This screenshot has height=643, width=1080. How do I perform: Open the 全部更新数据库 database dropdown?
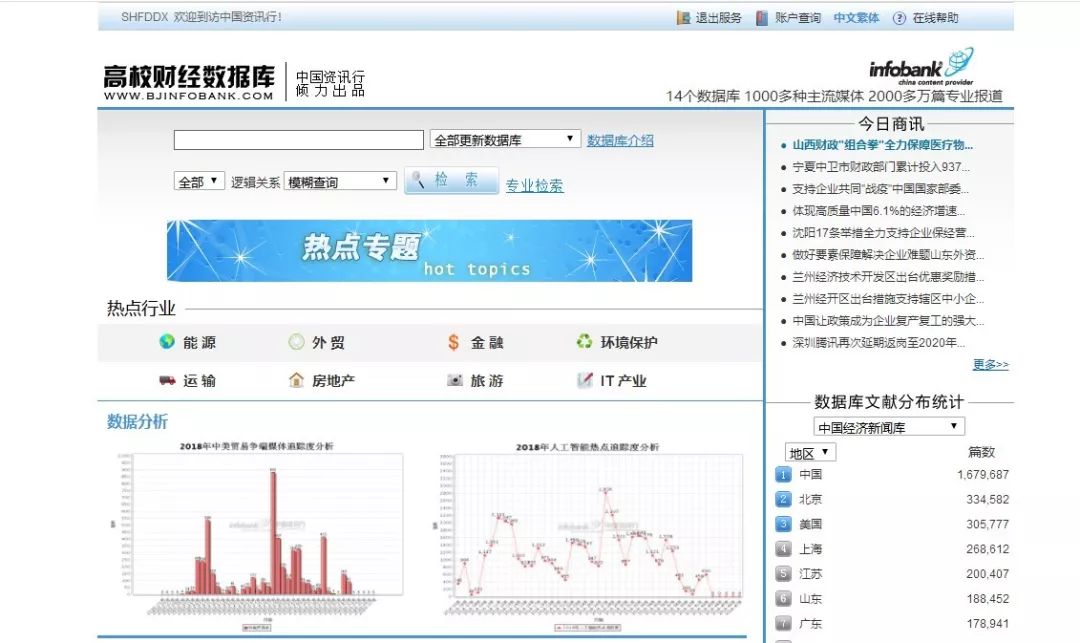[x=505, y=140]
